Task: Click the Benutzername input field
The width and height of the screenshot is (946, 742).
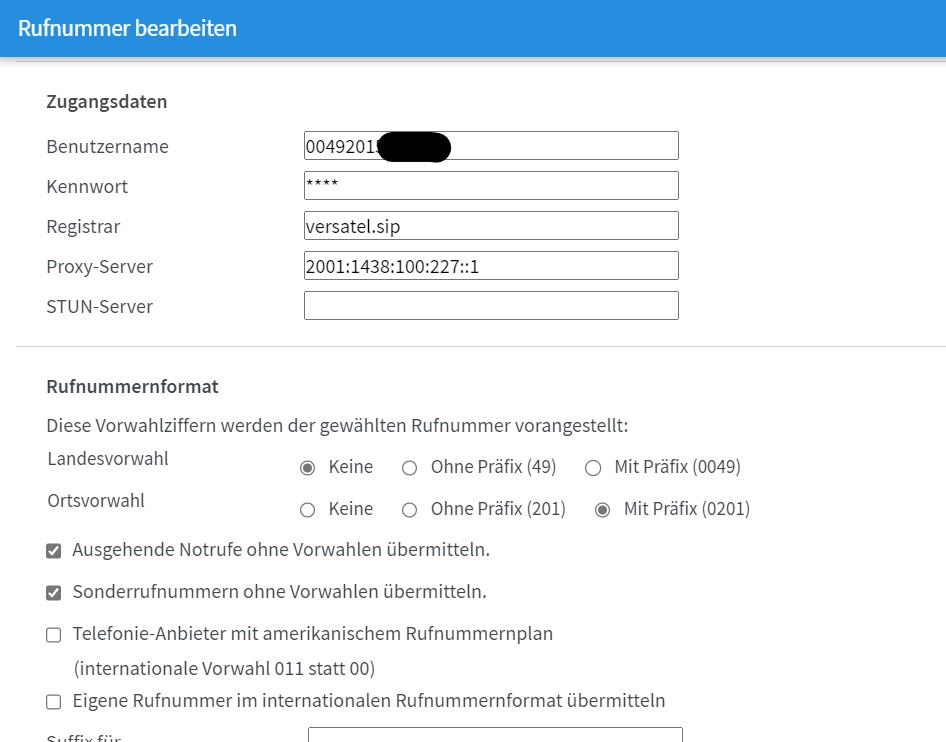Action: [x=490, y=145]
